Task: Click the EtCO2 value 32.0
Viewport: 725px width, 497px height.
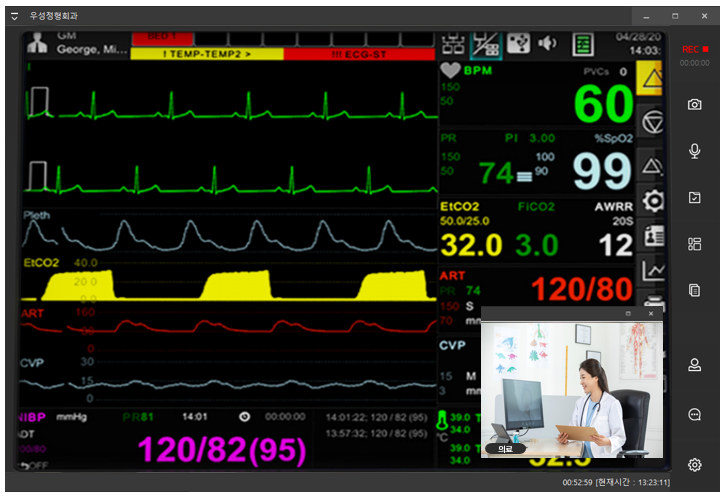Action: click(x=471, y=245)
